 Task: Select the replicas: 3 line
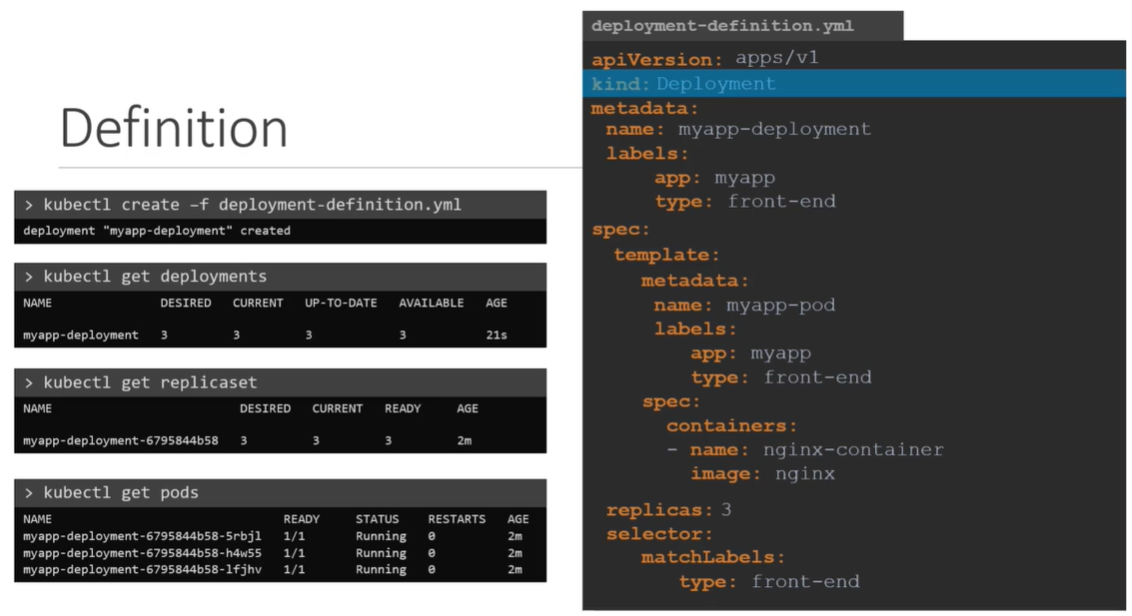tap(667, 509)
